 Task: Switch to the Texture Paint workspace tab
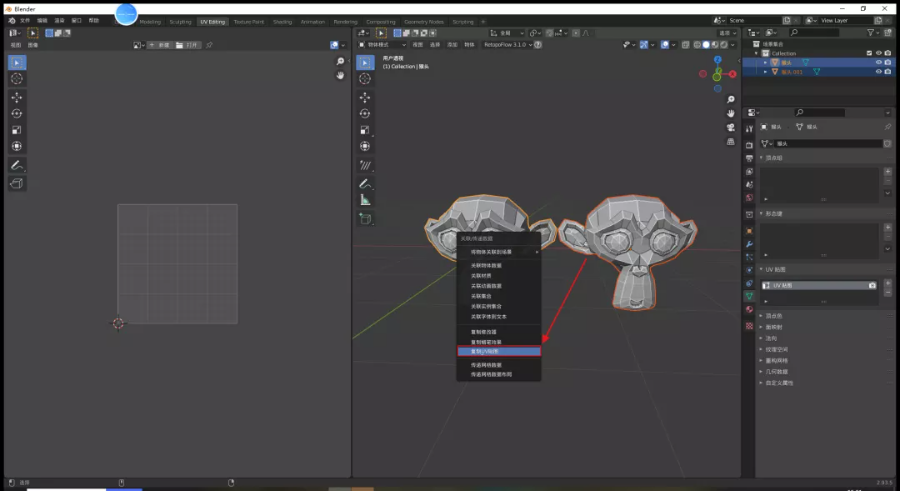[249, 21]
